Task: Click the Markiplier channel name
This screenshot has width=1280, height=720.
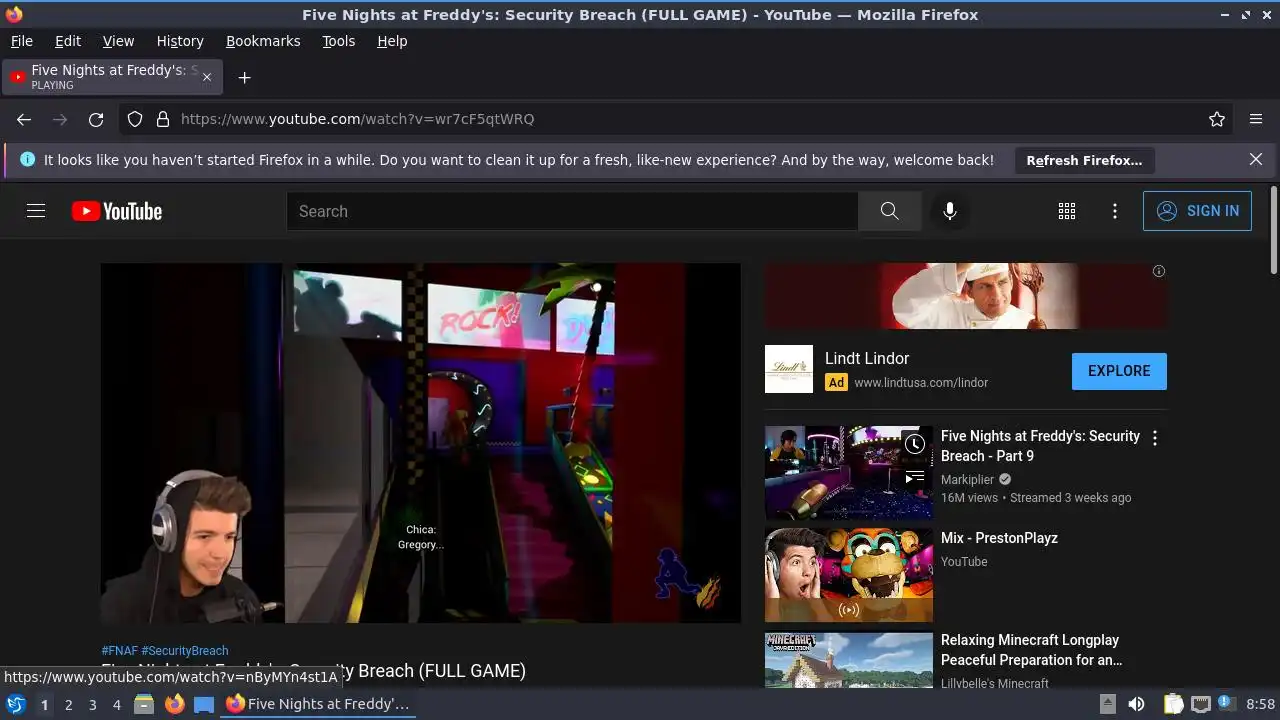Action: point(967,479)
